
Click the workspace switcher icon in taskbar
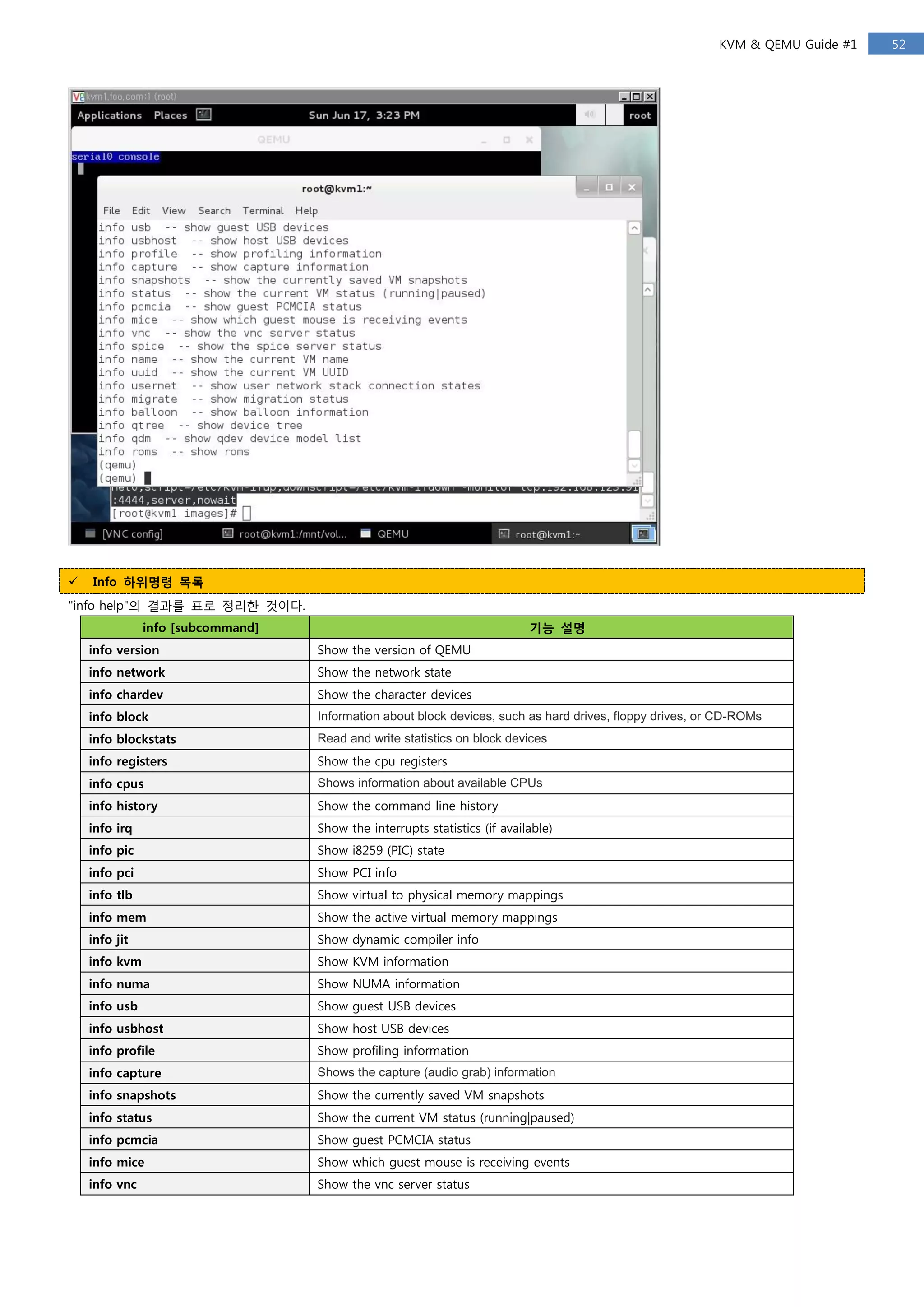click(x=643, y=534)
